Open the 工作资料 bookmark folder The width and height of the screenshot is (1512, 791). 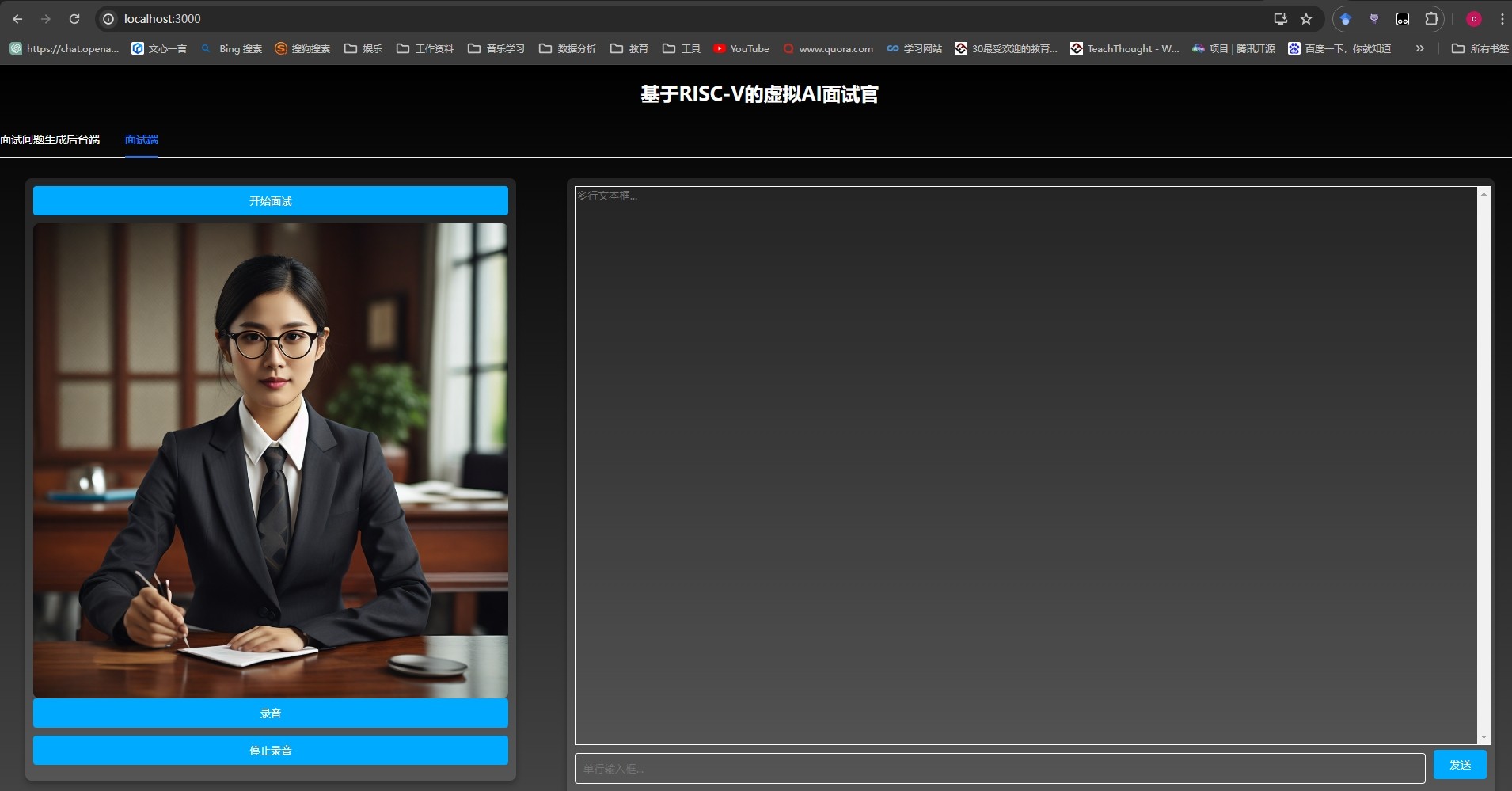pos(425,48)
